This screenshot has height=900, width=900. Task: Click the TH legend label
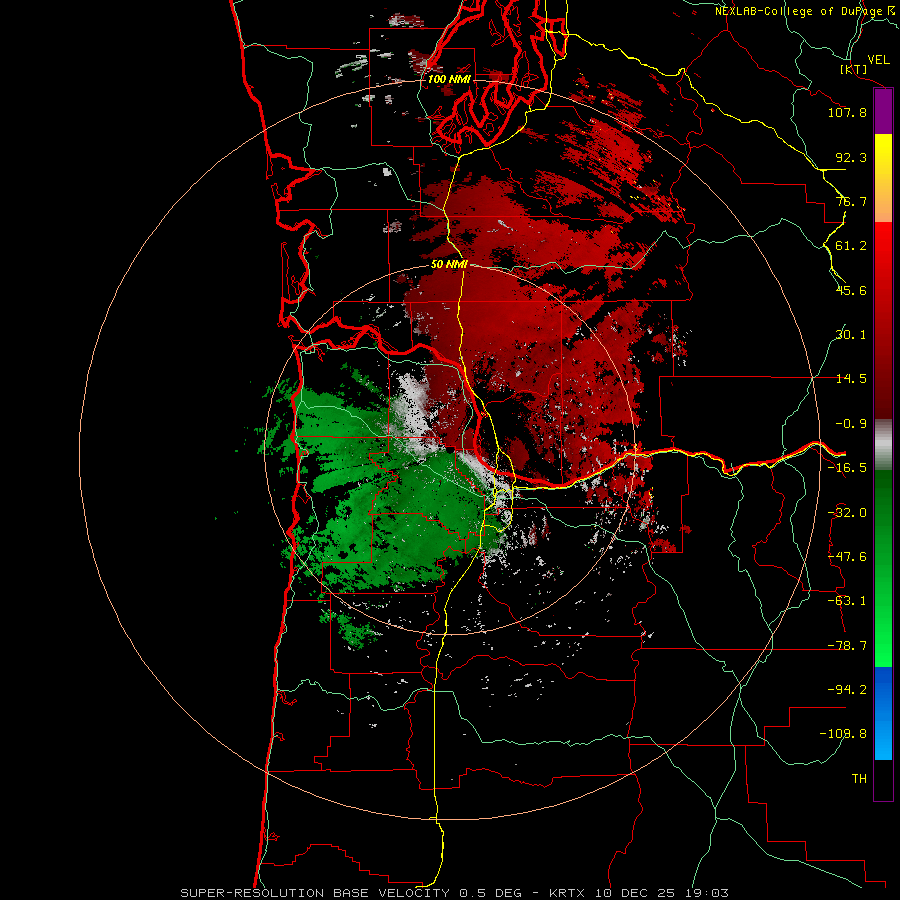coord(859,779)
